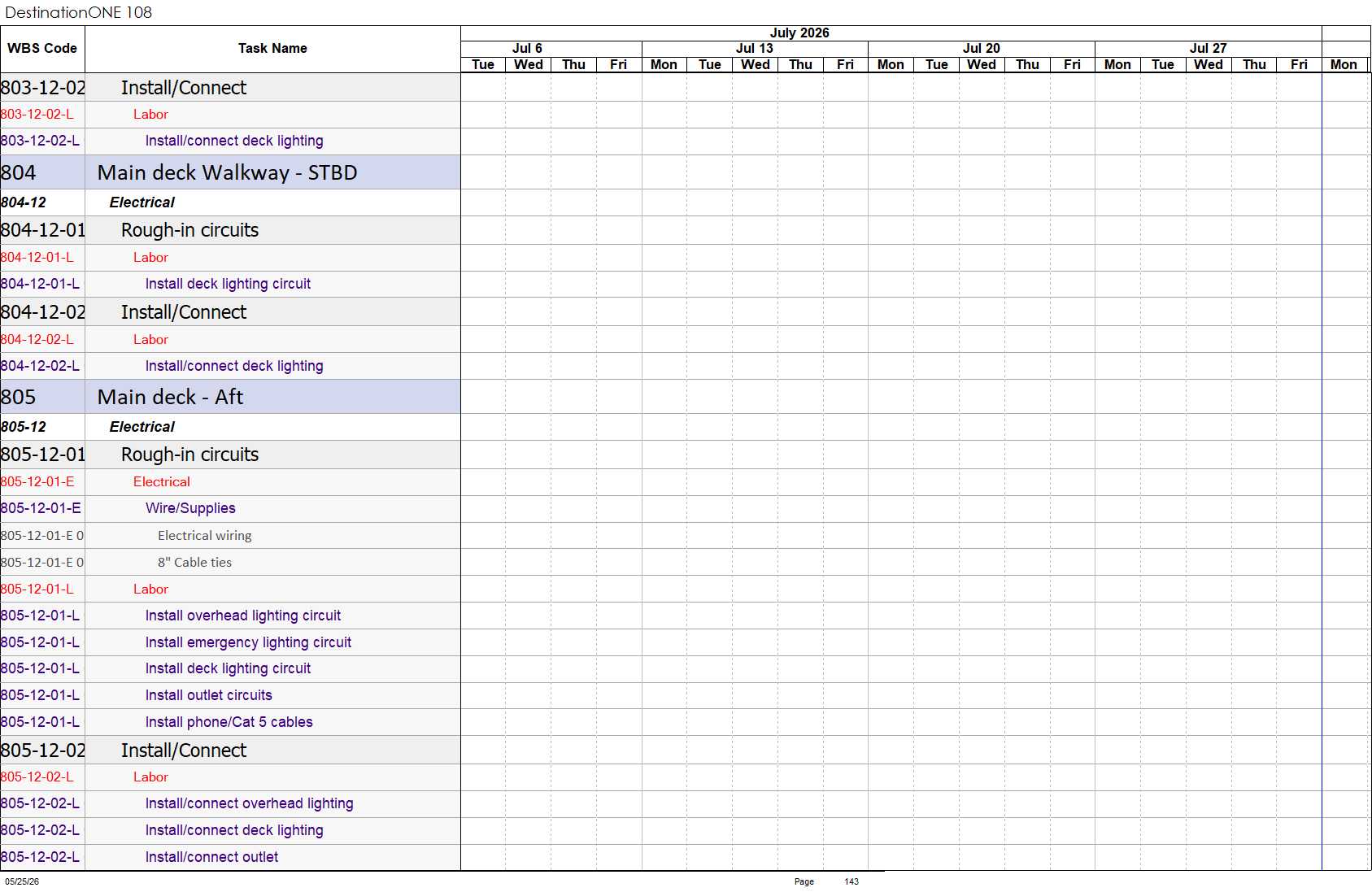Select the Task Name column header
This screenshot has height=892, width=1372.
point(272,49)
